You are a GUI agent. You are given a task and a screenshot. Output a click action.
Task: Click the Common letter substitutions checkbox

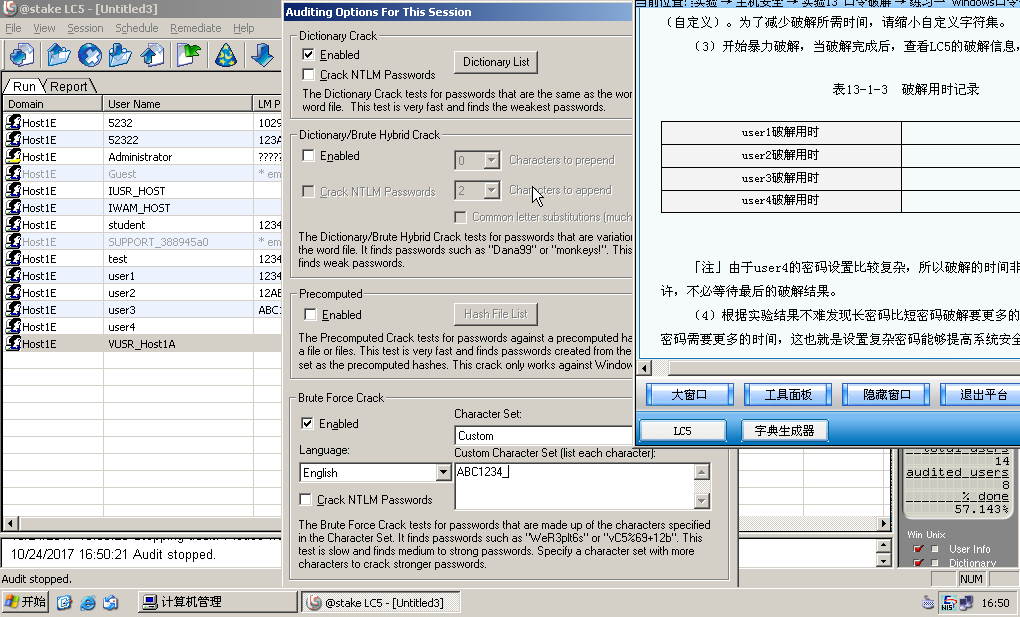point(461,217)
